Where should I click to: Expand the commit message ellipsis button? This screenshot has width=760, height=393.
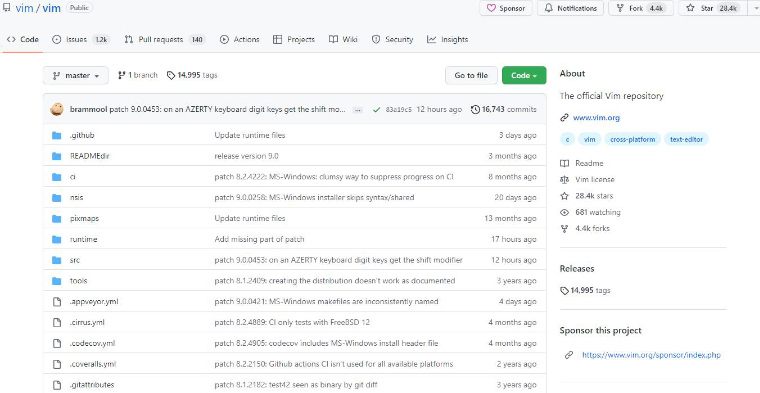358,110
